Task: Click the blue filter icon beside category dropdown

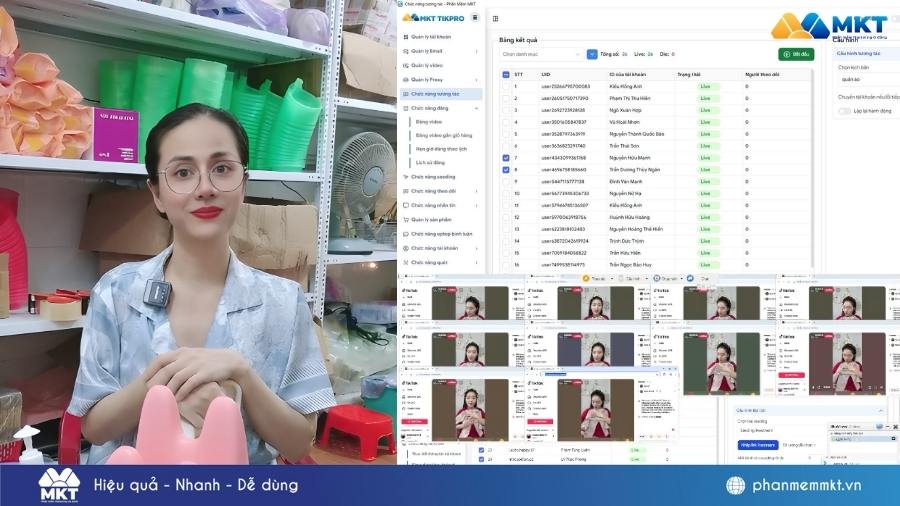Action: point(592,54)
